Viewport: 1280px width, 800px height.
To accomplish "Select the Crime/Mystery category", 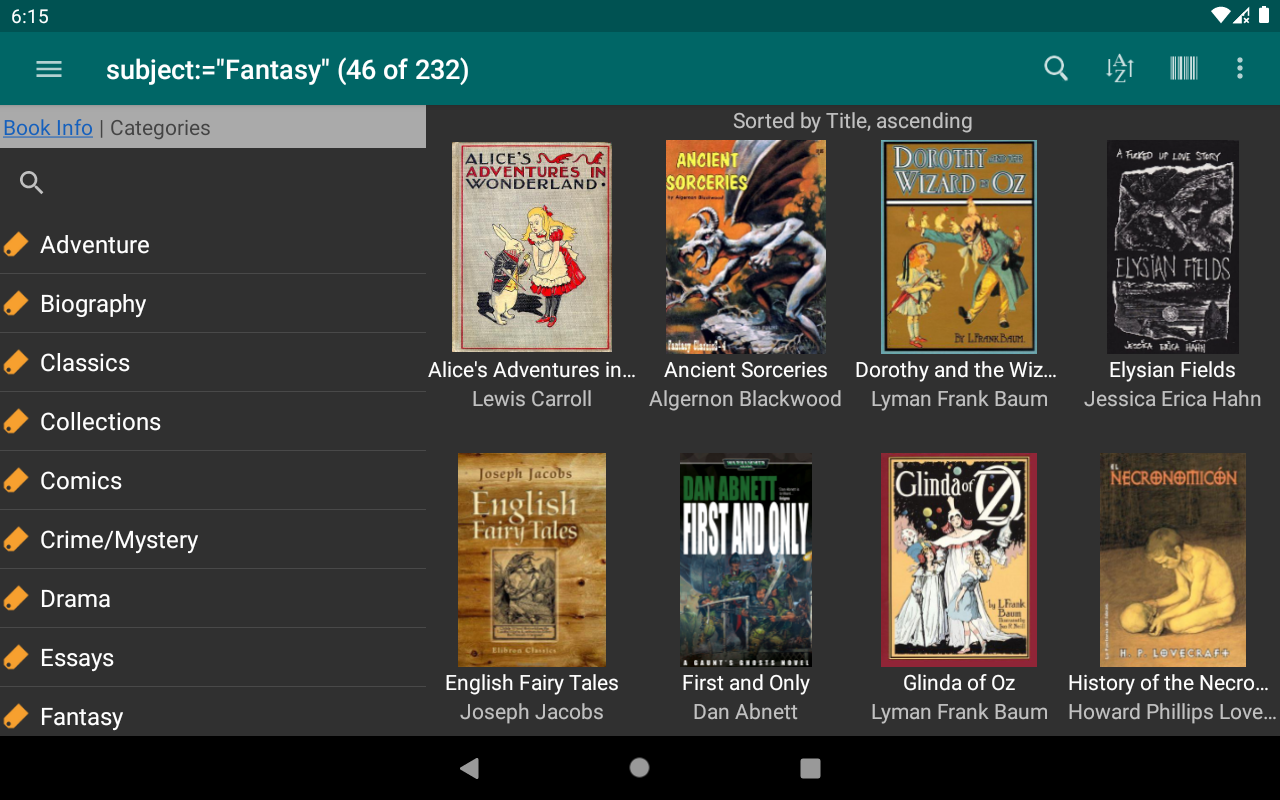I will [118, 539].
